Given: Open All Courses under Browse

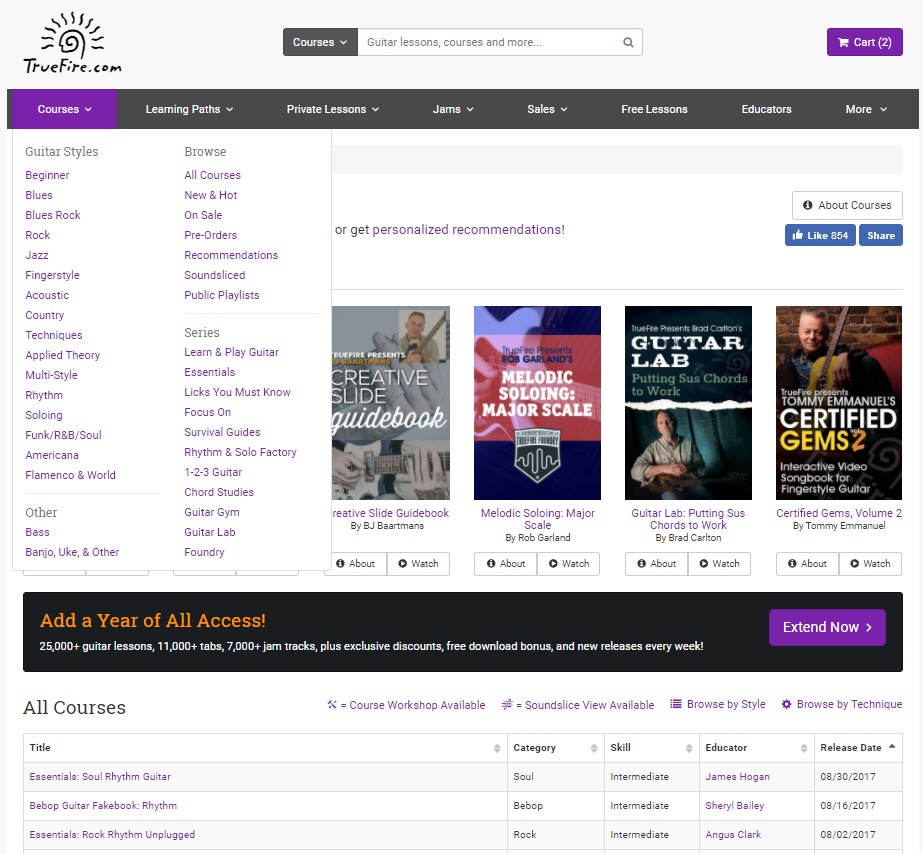Looking at the screenshot, I should [213, 175].
